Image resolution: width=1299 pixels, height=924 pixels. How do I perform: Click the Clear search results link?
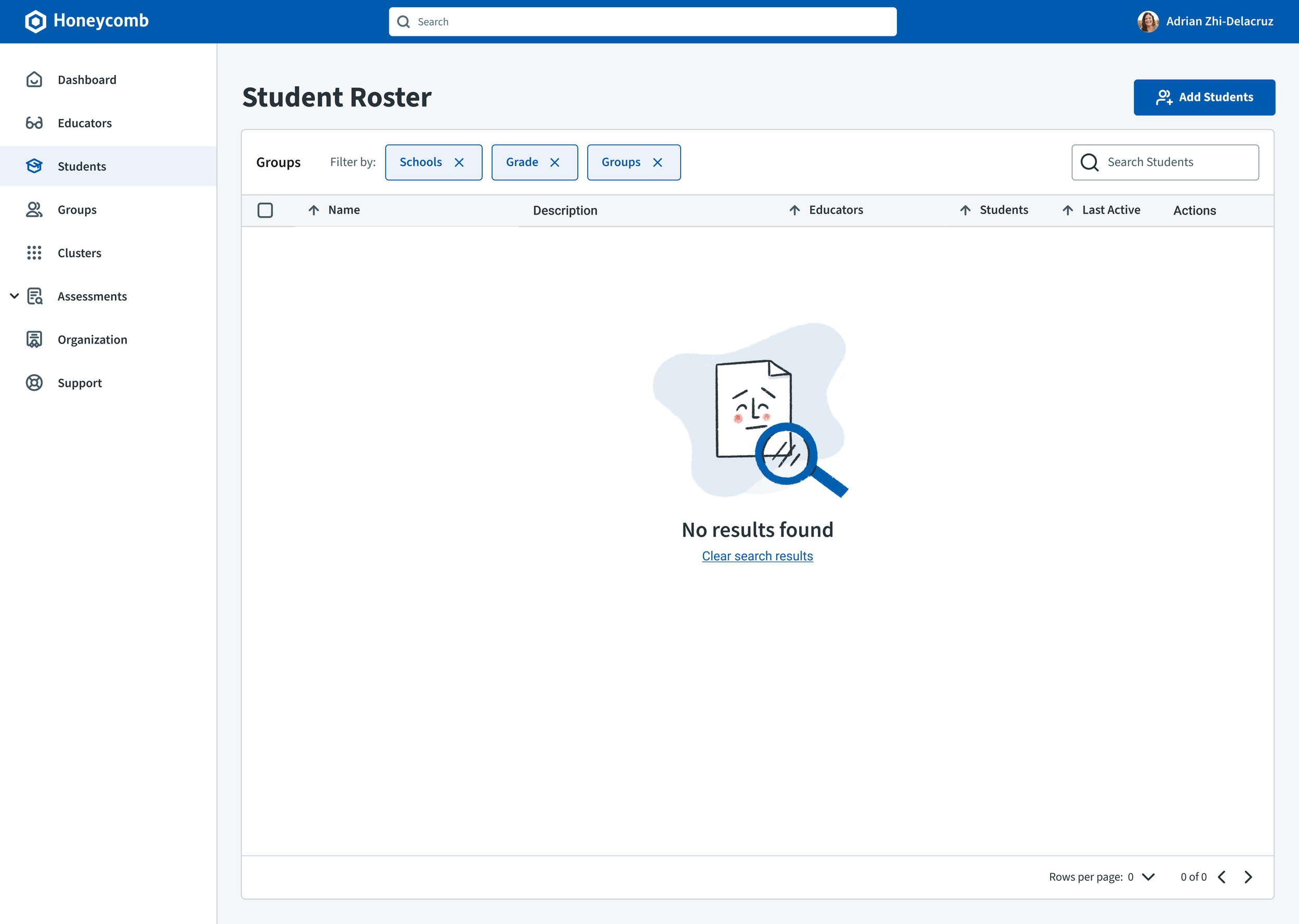pyautogui.click(x=757, y=556)
